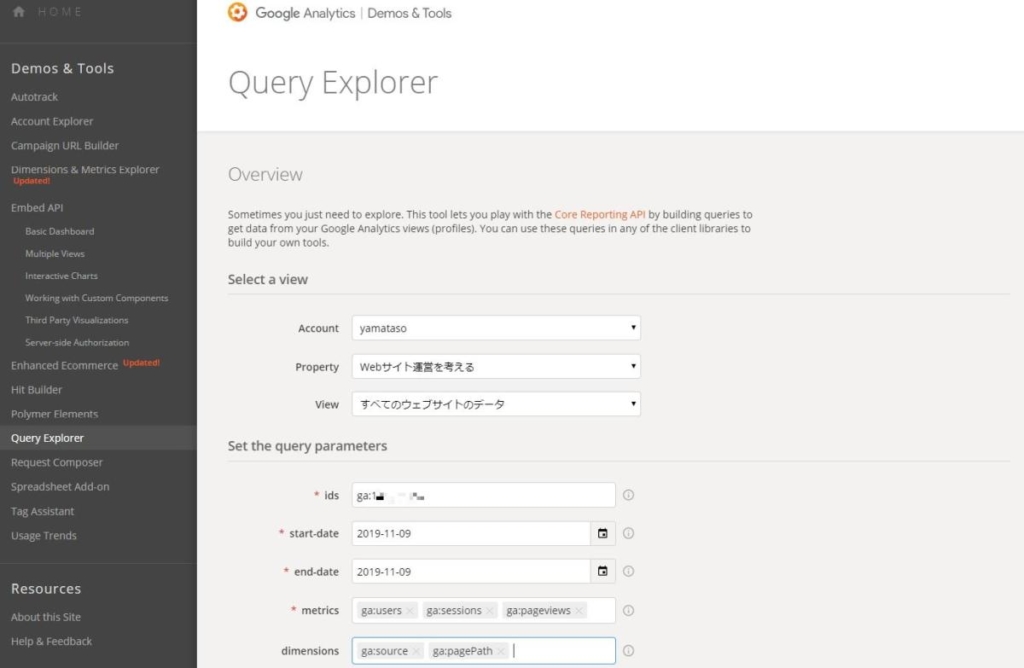1024x668 pixels.
Task: Remove the ga:sessions metric chip
Action: [490, 610]
